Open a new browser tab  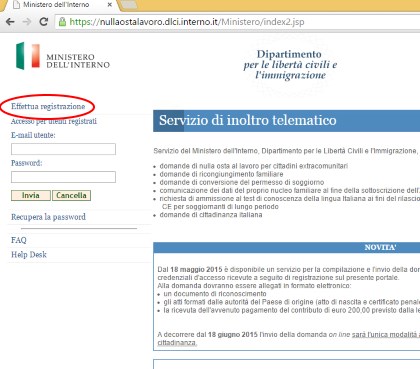[129, 5]
